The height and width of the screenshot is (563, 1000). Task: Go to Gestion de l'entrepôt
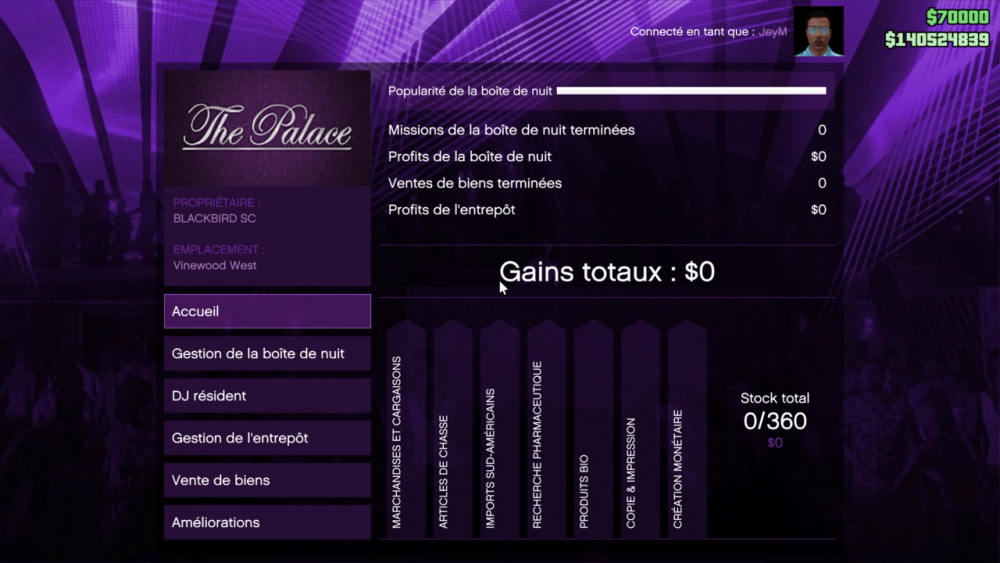[x=267, y=438]
